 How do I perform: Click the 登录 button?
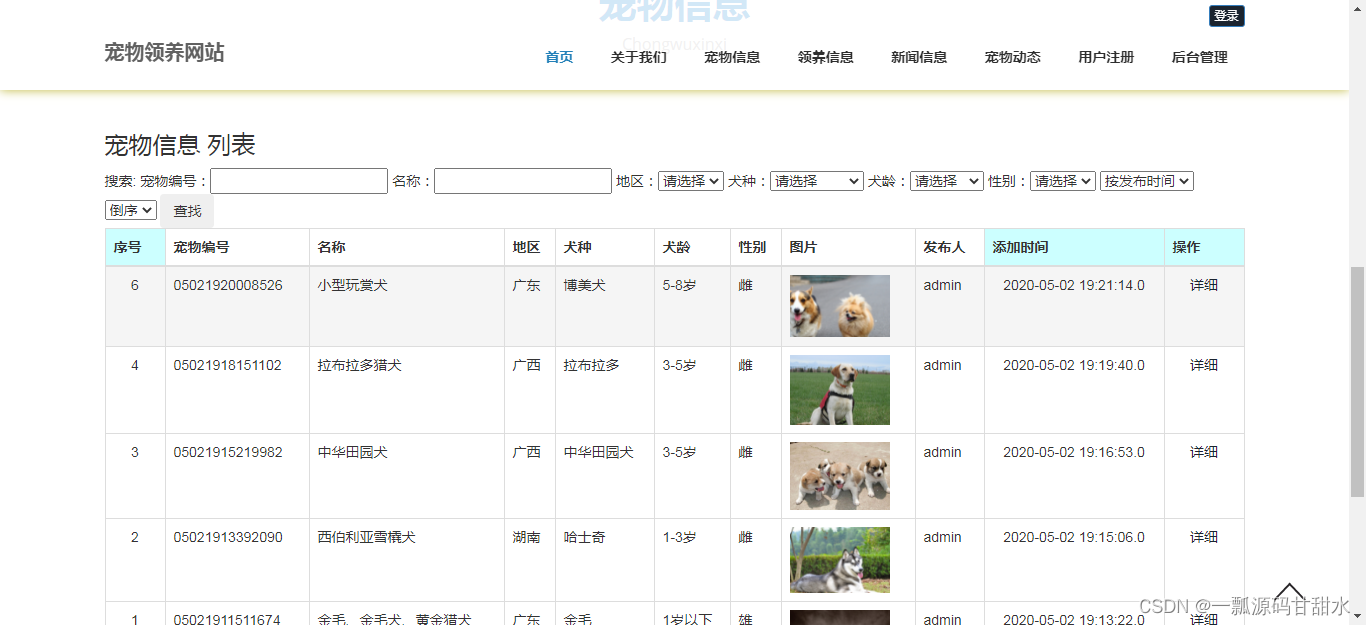1227,16
